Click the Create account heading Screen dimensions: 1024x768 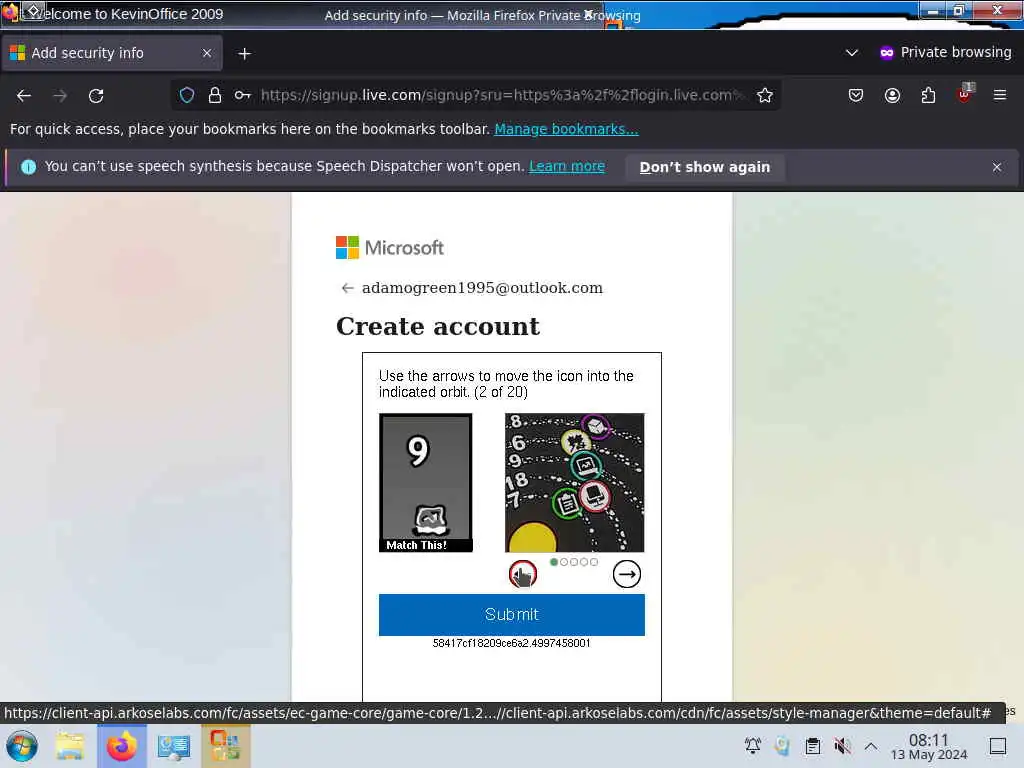tap(438, 327)
